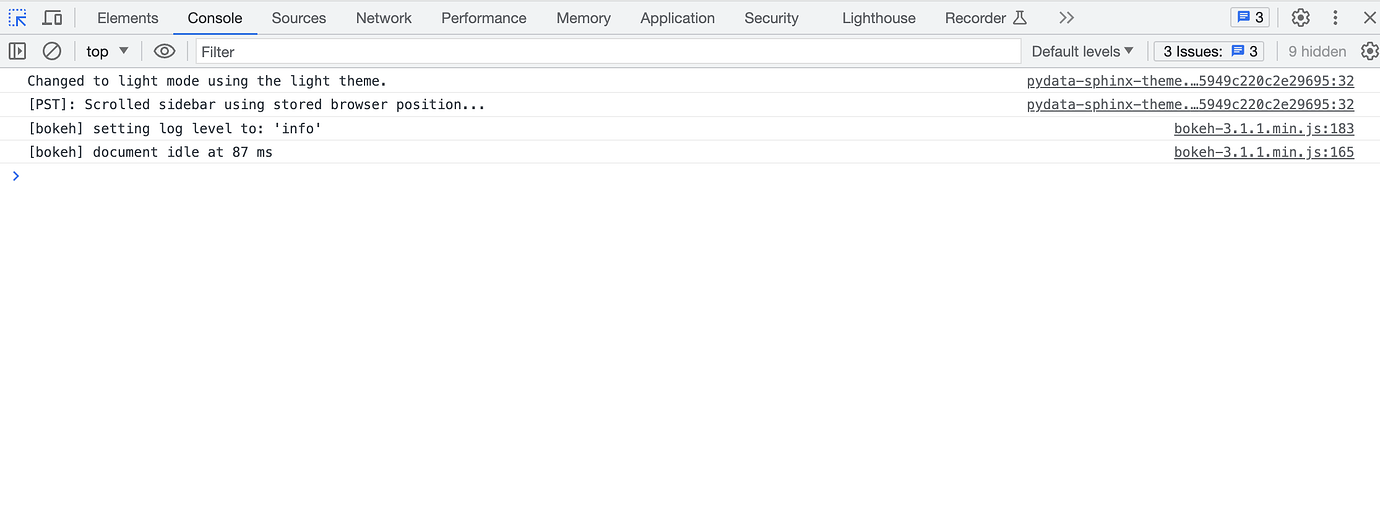Activate the inspect element picker icon
Image resolution: width=1380 pixels, height=508 pixels.
(x=17, y=18)
